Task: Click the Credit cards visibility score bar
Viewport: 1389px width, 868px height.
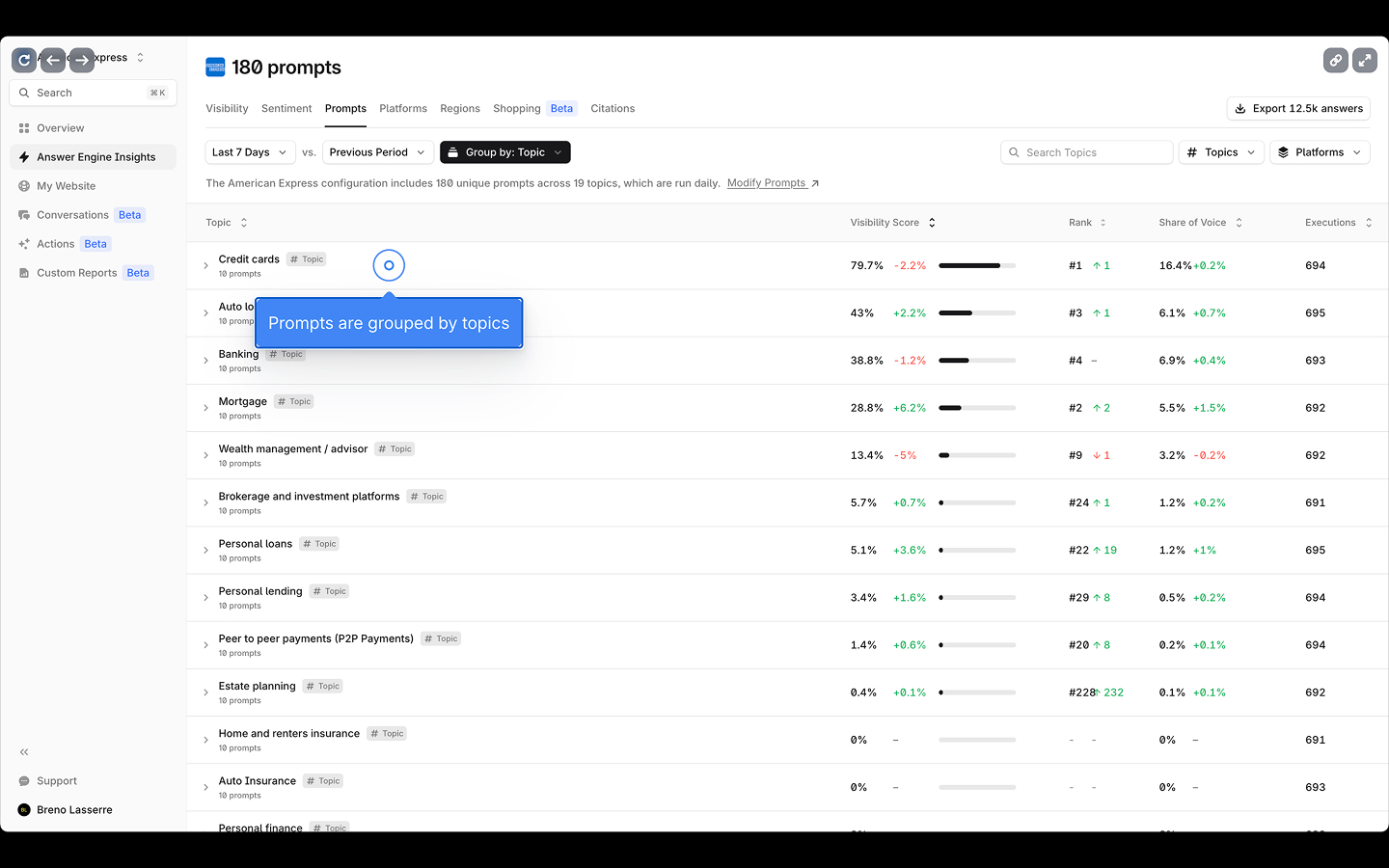Action: coord(977,265)
